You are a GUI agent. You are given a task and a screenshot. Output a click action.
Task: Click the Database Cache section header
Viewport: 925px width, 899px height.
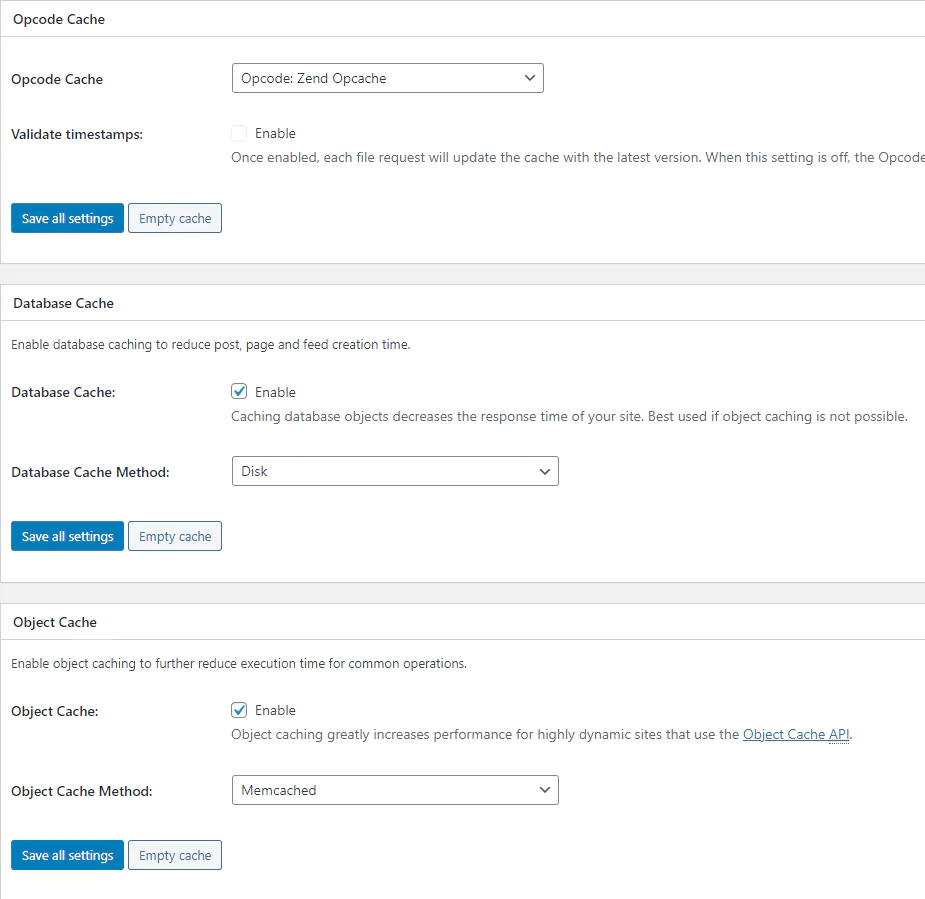tap(63, 303)
